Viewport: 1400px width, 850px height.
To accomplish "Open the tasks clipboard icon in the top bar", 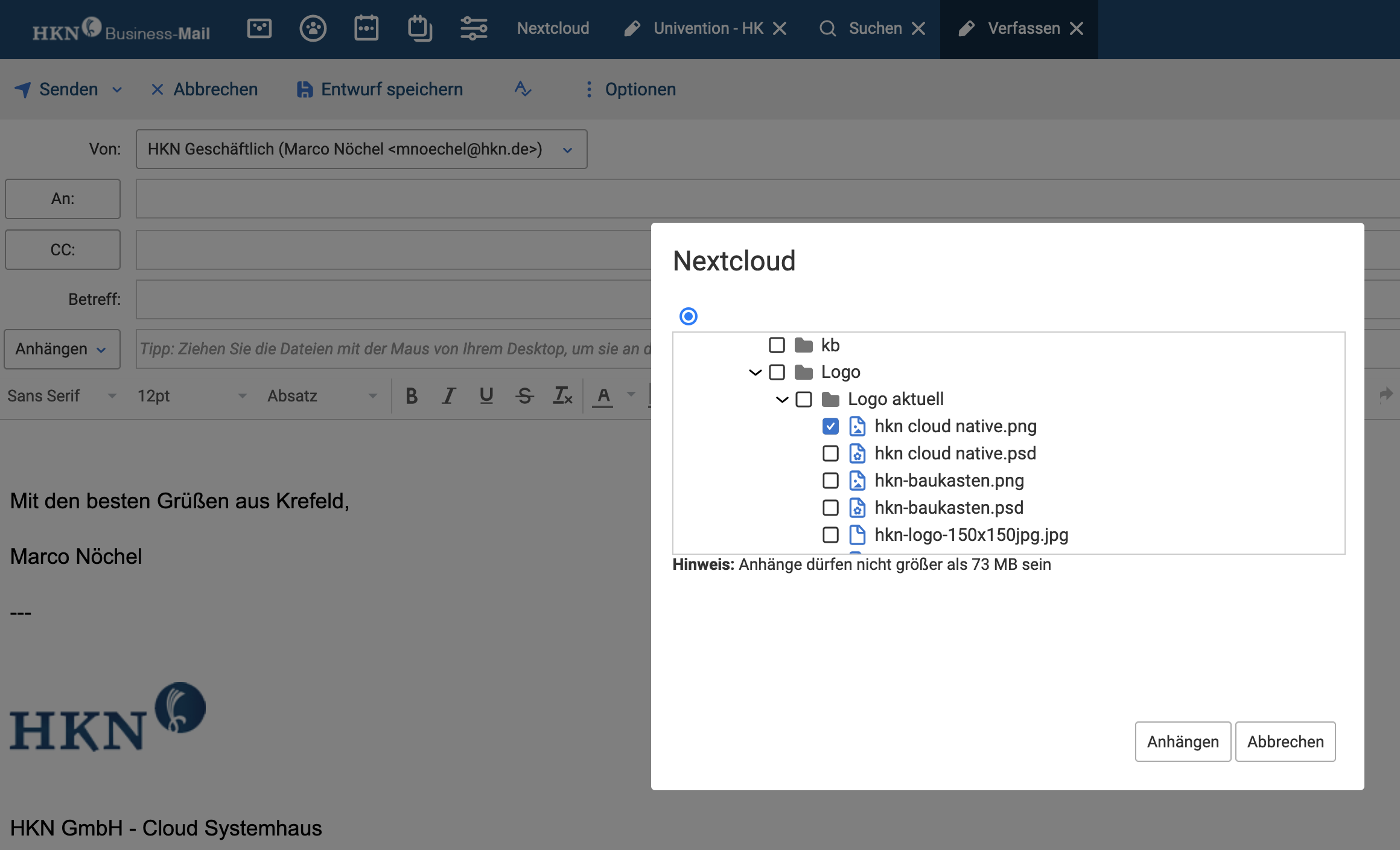I will click(x=420, y=28).
